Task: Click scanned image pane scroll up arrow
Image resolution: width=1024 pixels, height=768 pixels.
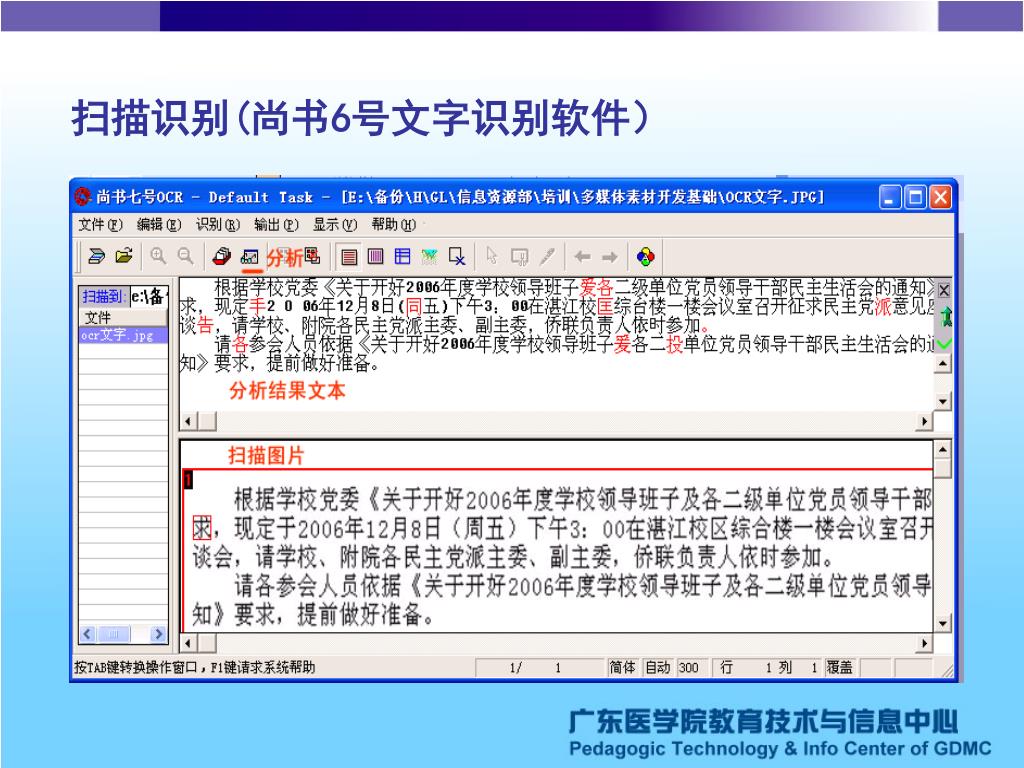Action: 942,450
